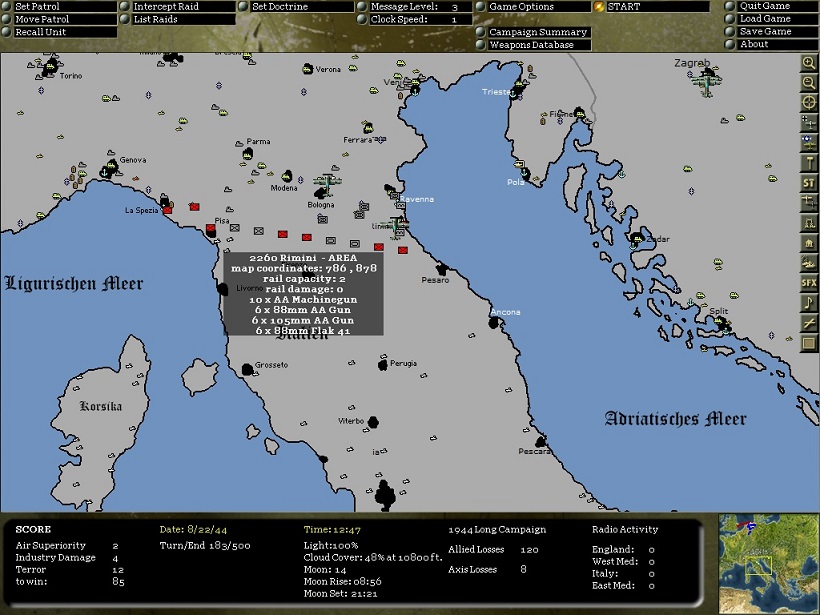
Task: Click the Ravenna city label
Action: pyautogui.click(x=417, y=199)
